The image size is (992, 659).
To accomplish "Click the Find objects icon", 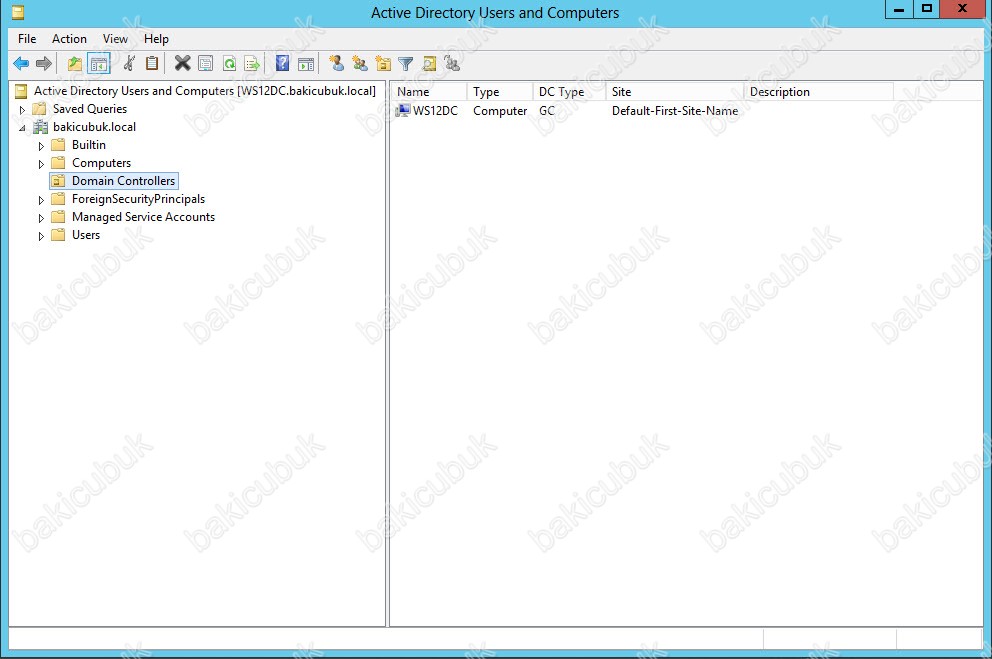I will [x=429, y=63].
